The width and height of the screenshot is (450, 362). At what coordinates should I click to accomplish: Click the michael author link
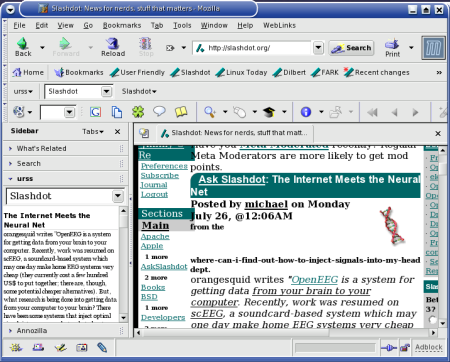pyautogui.click(x=266, y=204)
